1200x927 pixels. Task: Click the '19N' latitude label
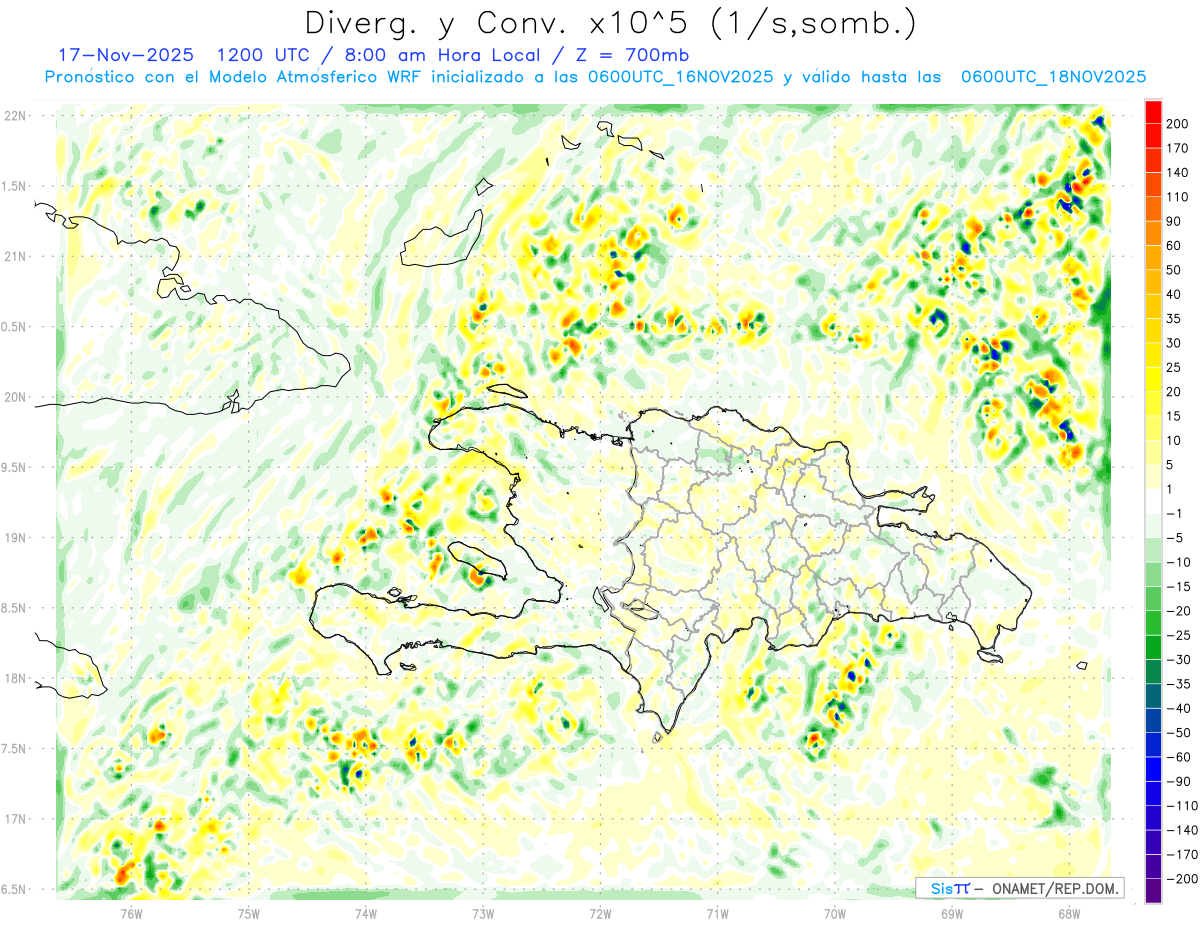(x=17, y=538)
